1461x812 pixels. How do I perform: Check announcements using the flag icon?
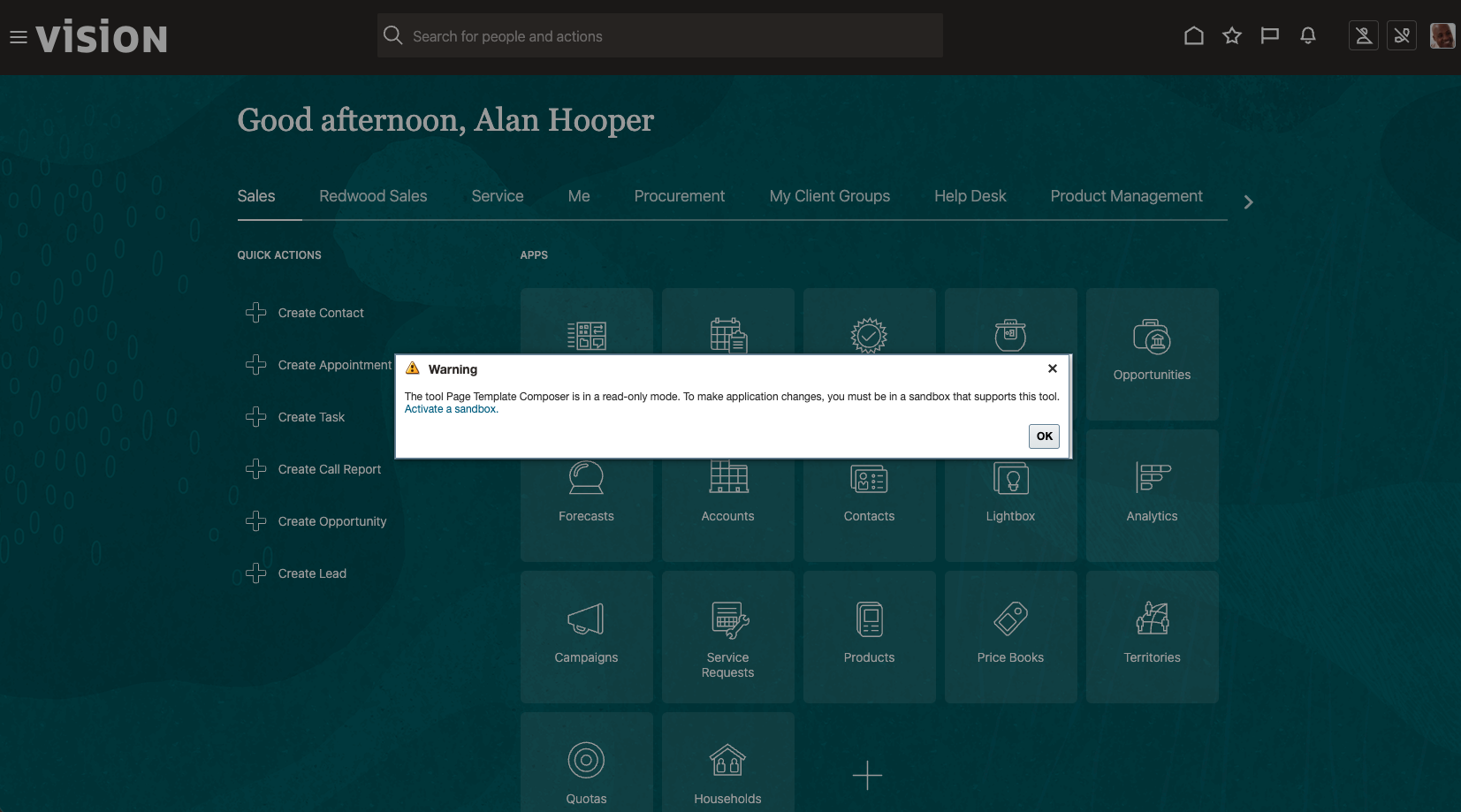[x=1270, y=35]
